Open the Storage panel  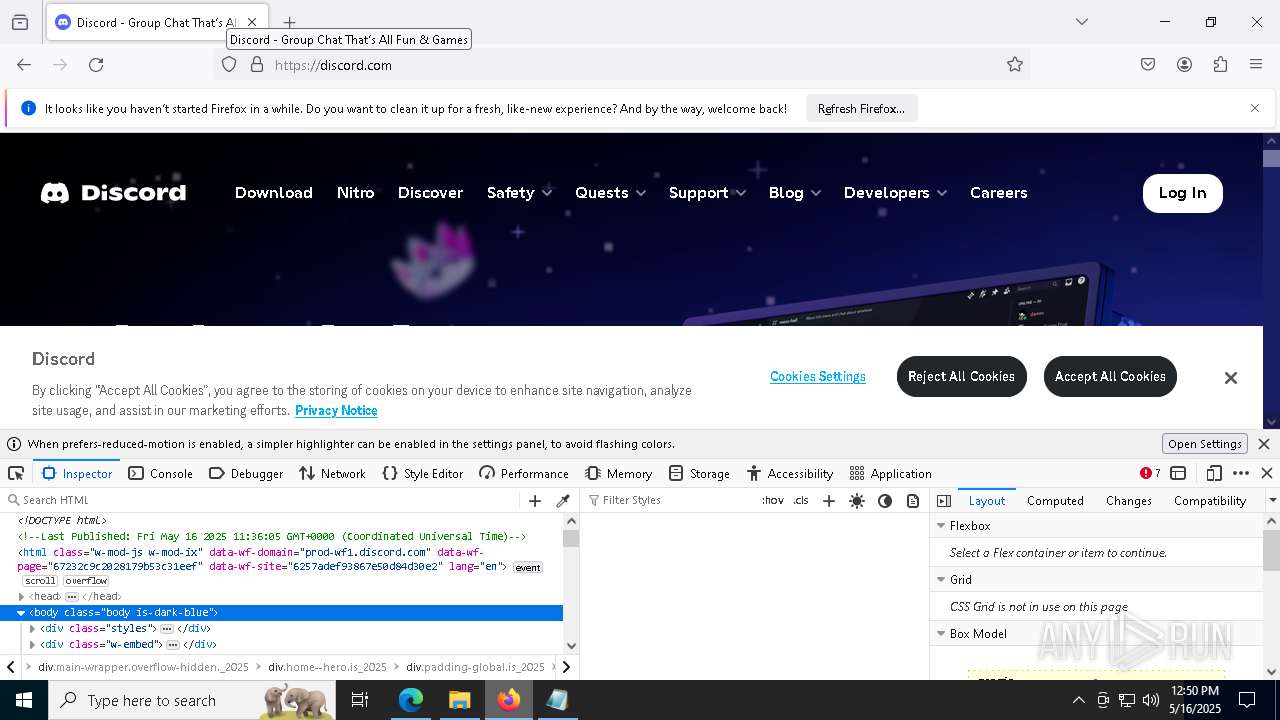pyautogui.click(x=699, y=473)
